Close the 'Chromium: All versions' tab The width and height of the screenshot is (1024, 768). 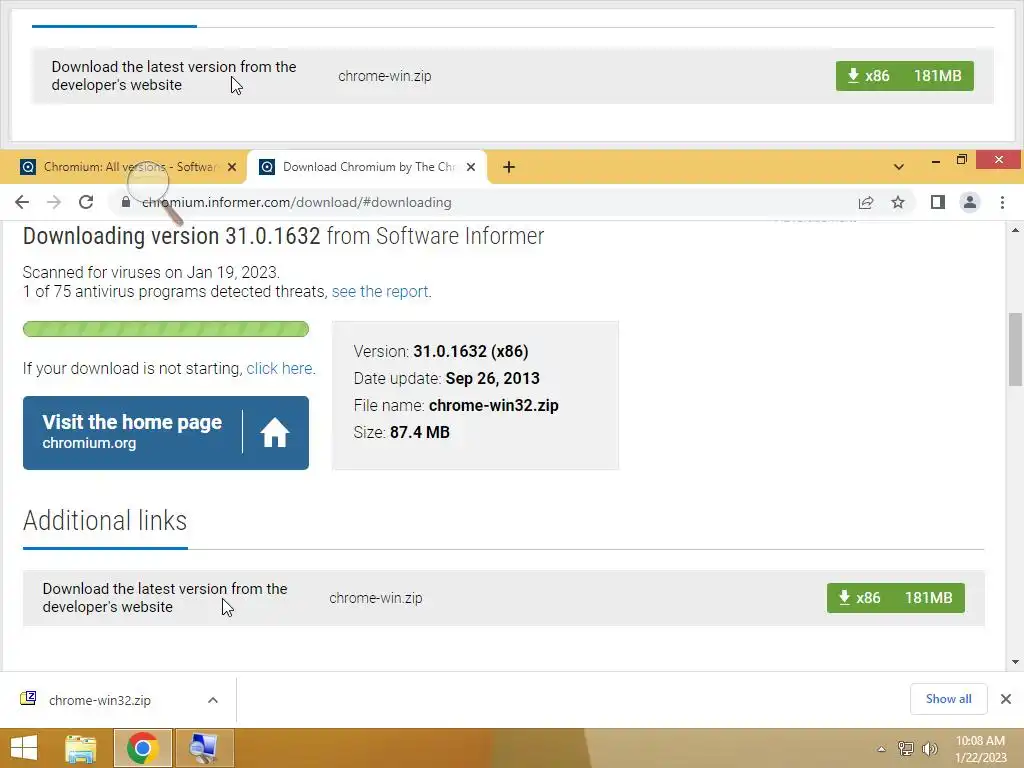[x=232, y=167]
